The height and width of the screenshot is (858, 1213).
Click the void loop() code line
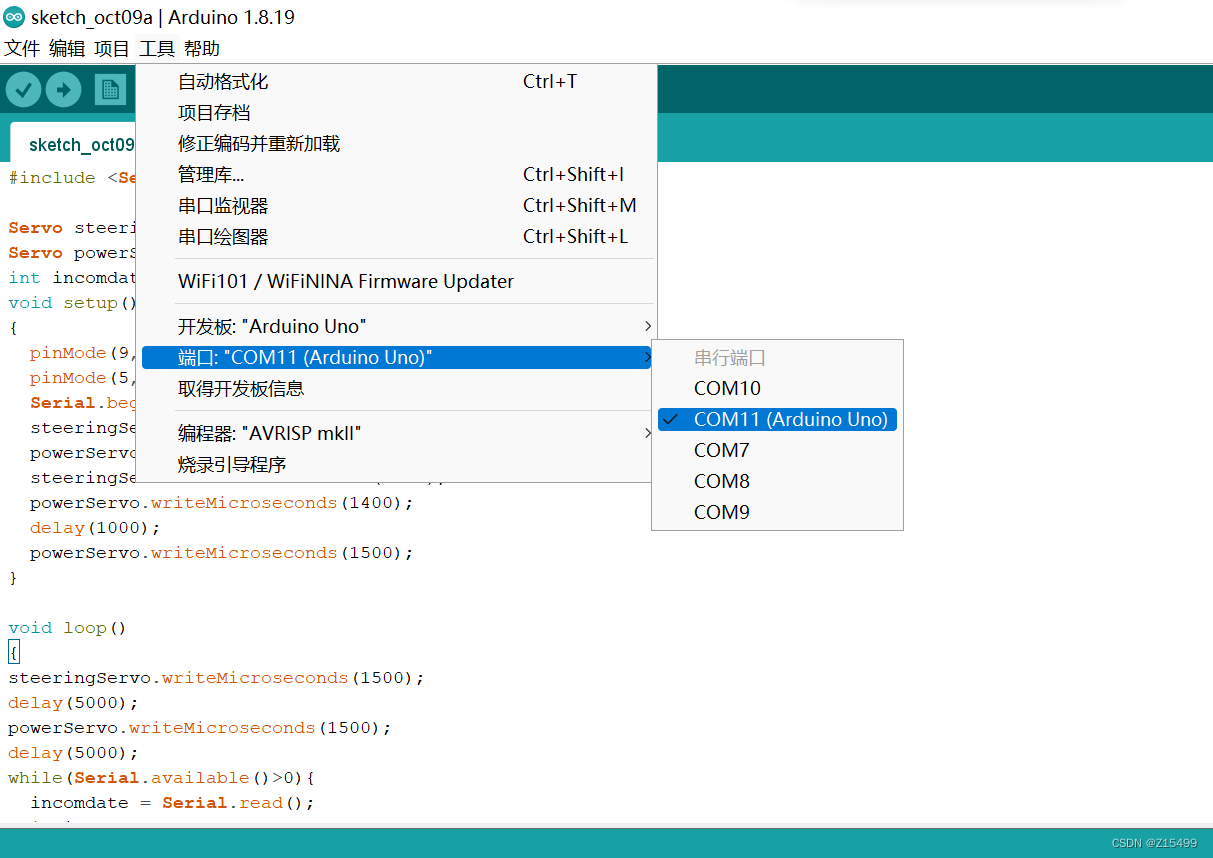[x=68, y=628]
